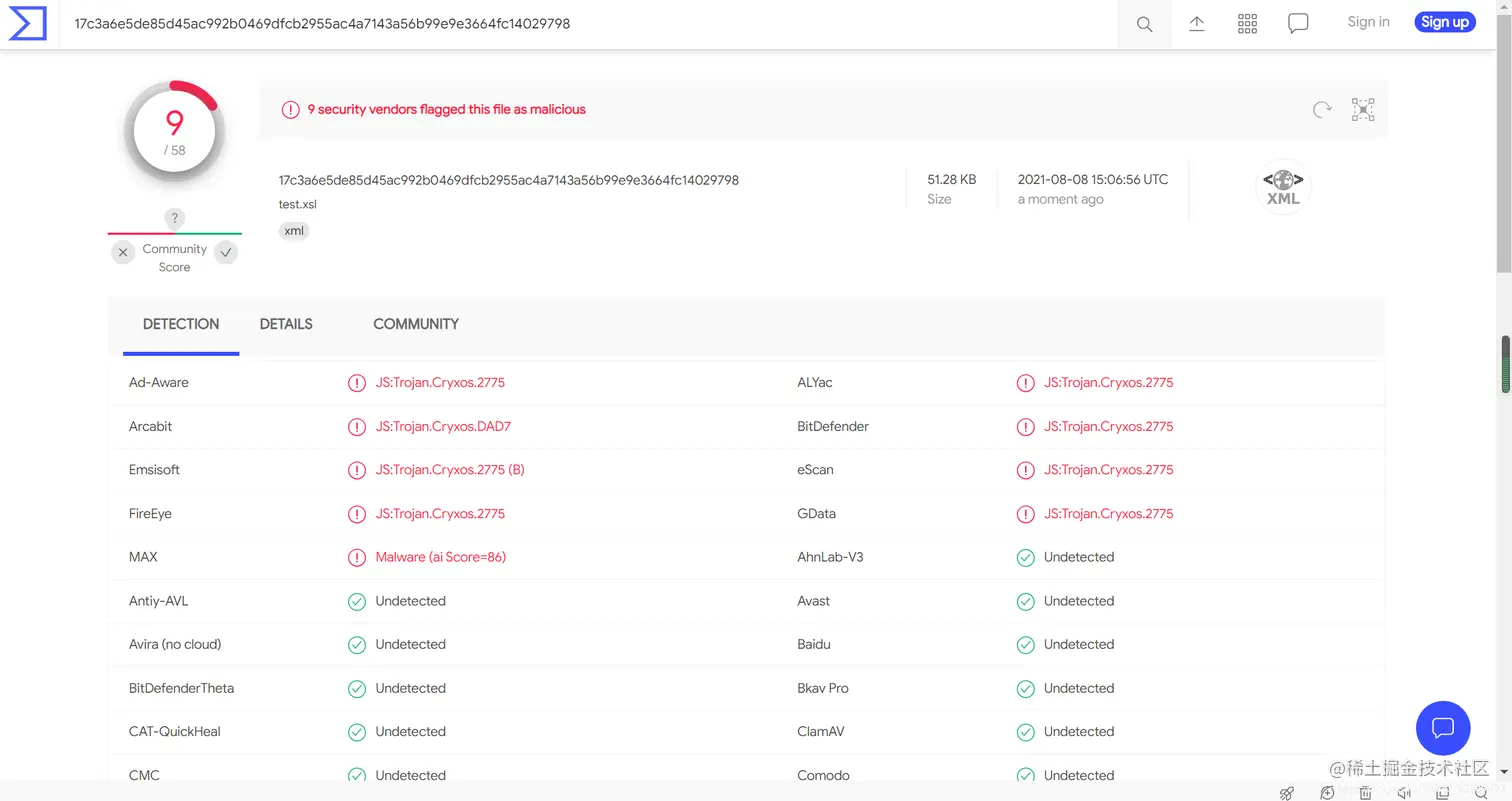The width and height of the screenshot is (1512, 801).
Task: Click the ClamAV vendor name
Action: pos(821,732)
